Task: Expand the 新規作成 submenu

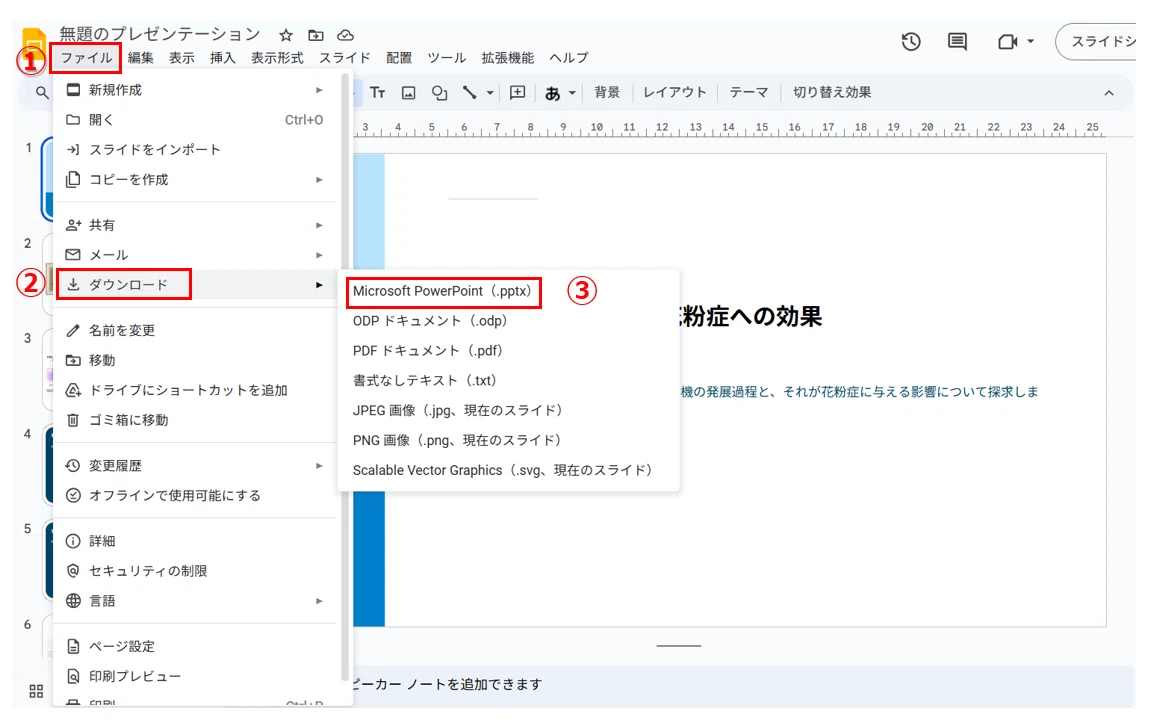Action: point(197,90)
